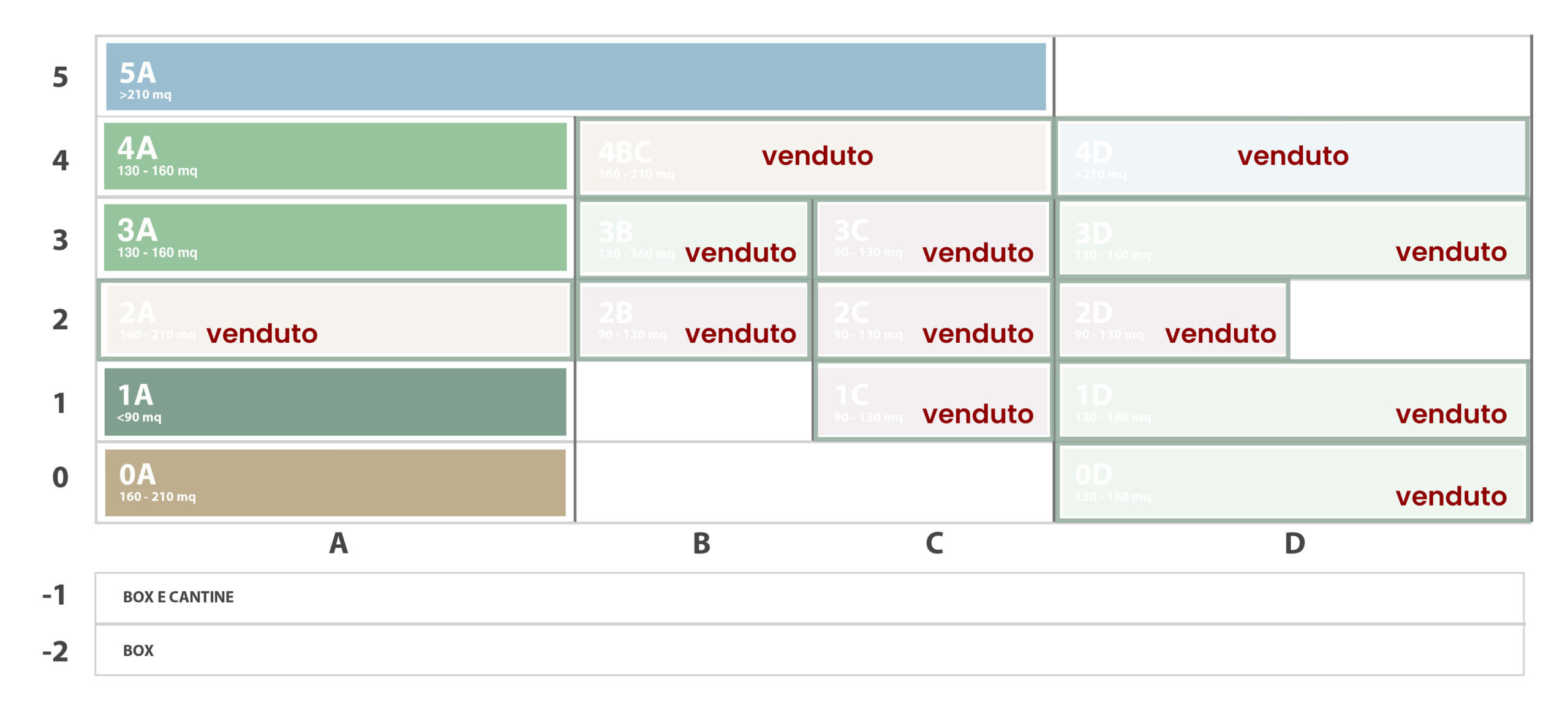The height and width of the screenshot is (715, 1568).
Task: Click the tan 0A ground floor unit
Action: click(x=335, y=482)
